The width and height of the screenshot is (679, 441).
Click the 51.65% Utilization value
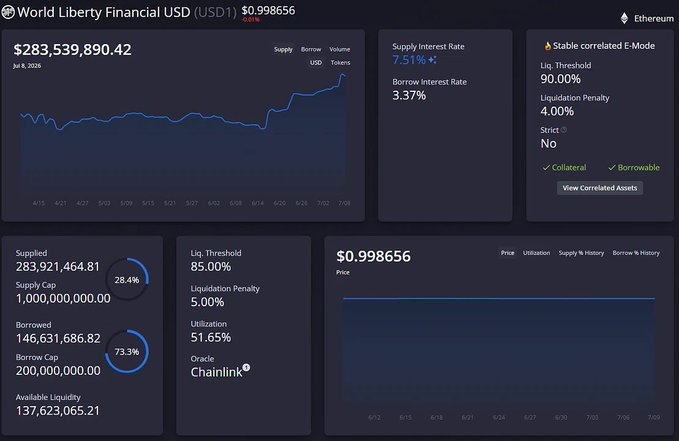(x=211, y=337)
